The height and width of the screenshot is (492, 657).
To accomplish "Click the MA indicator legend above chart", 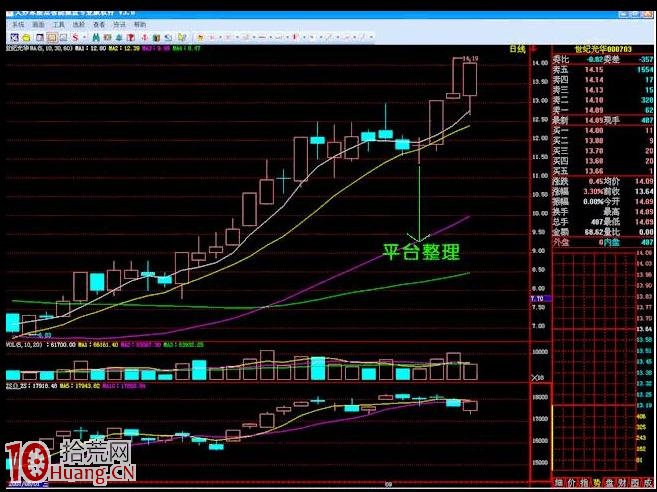I will (x=103, y=49).
